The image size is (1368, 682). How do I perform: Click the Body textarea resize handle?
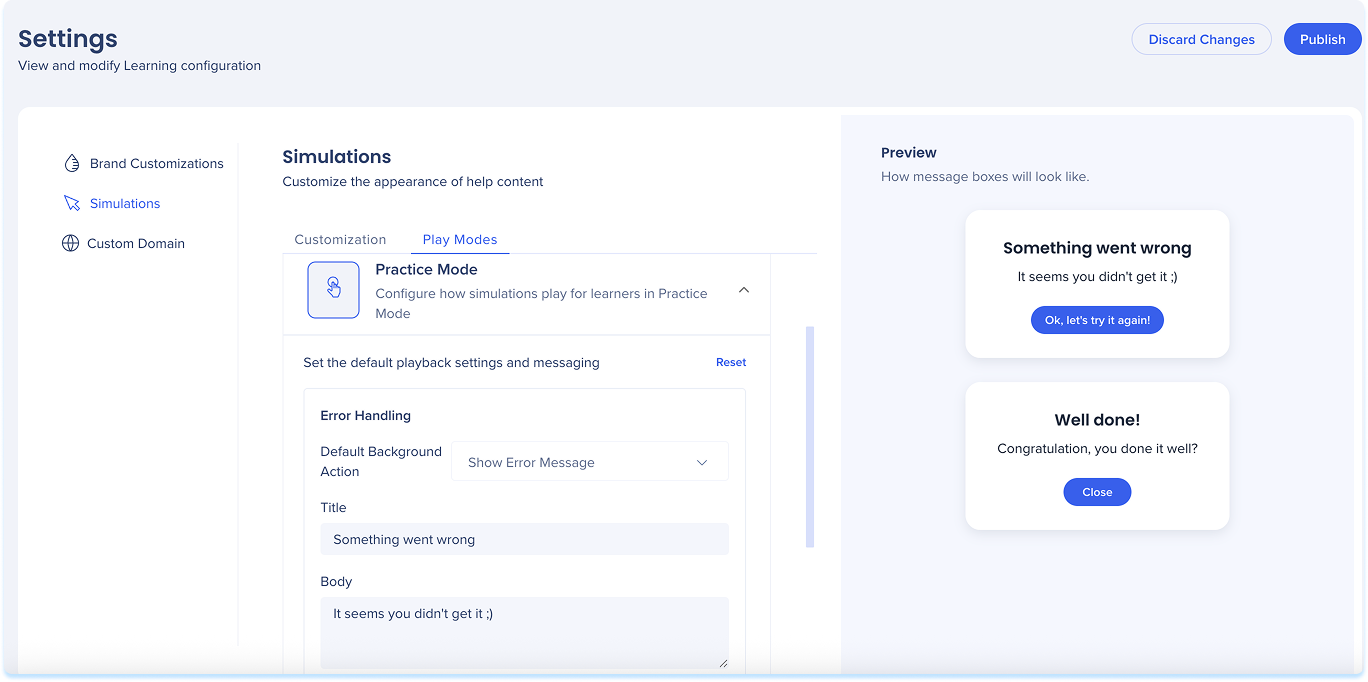click(722, 661)
